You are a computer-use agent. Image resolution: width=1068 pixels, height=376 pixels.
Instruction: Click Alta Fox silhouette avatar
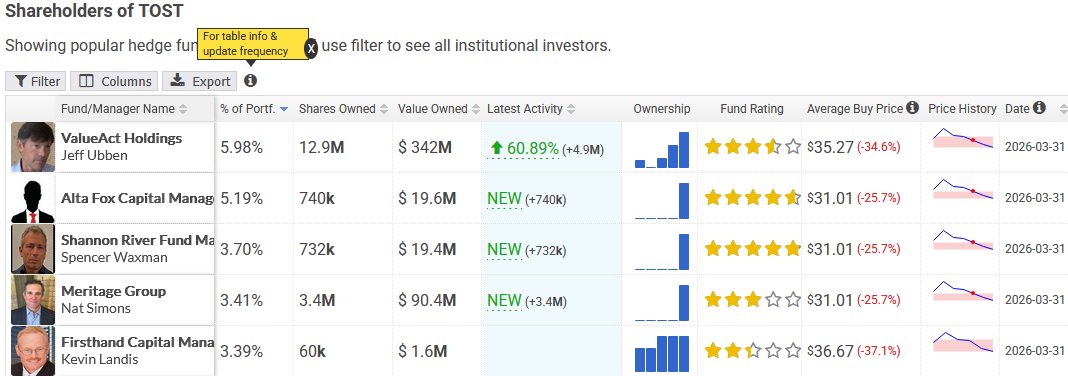click(x=33, y=198)
